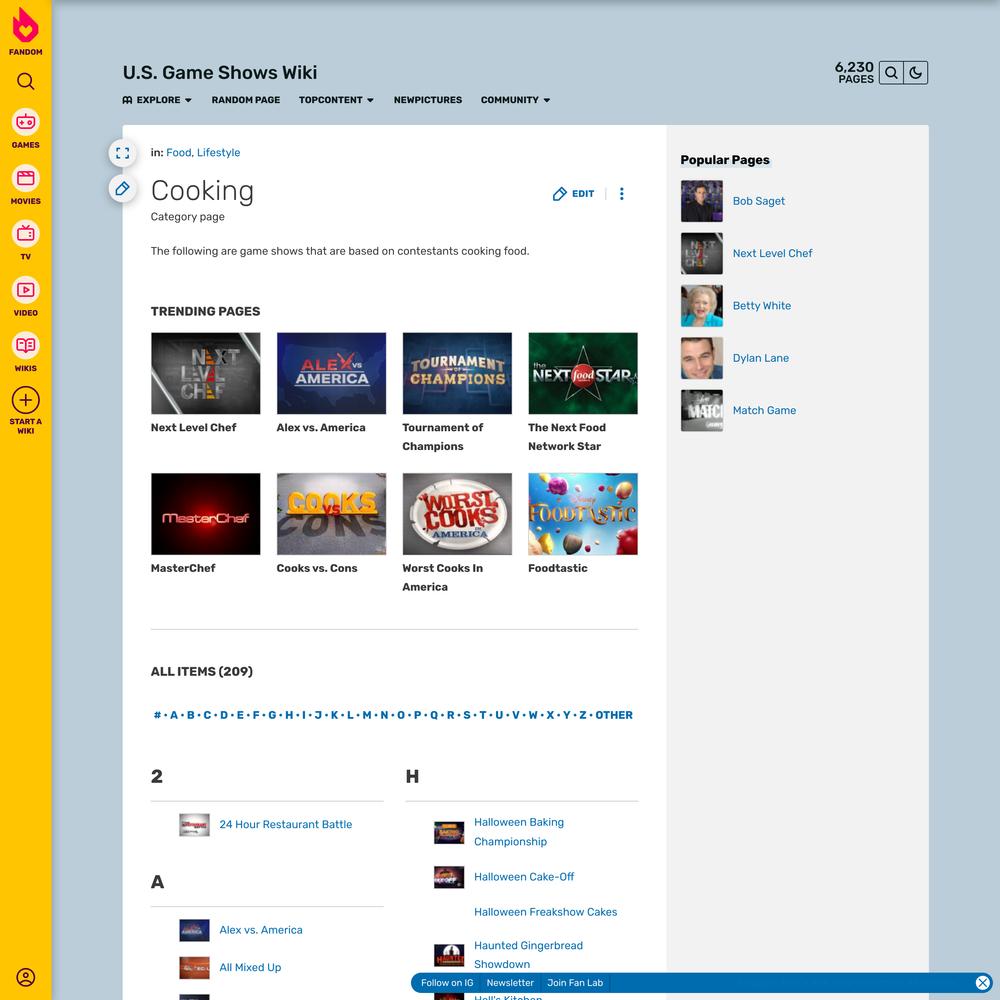
Task: Open Next Level Chef in Popular Pages
Action: 772,253
